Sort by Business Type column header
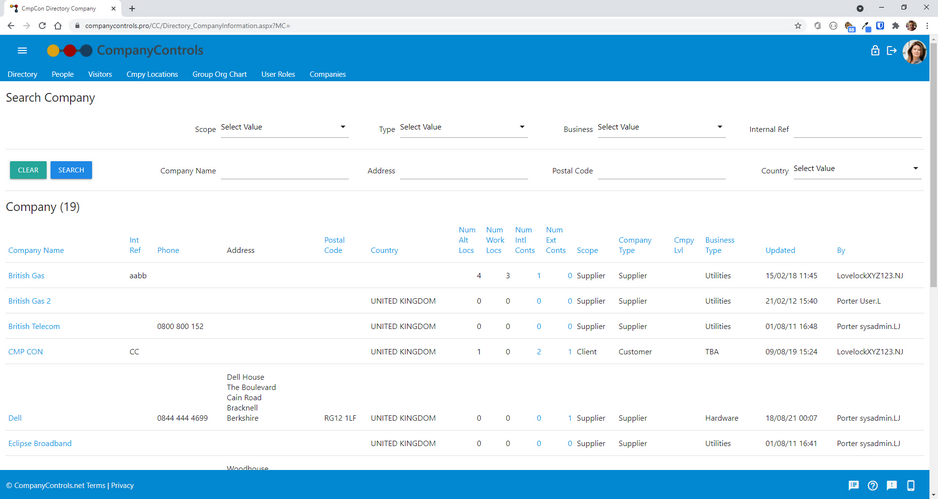Image resolution: width=938 pixels, height=499 pixels. (x=720, y=245)
